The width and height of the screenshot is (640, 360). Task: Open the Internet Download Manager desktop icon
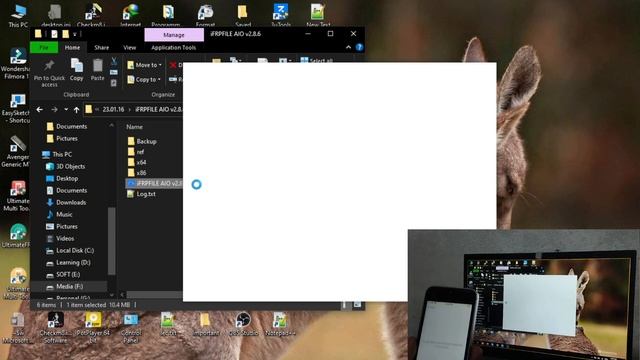point(131,14)
